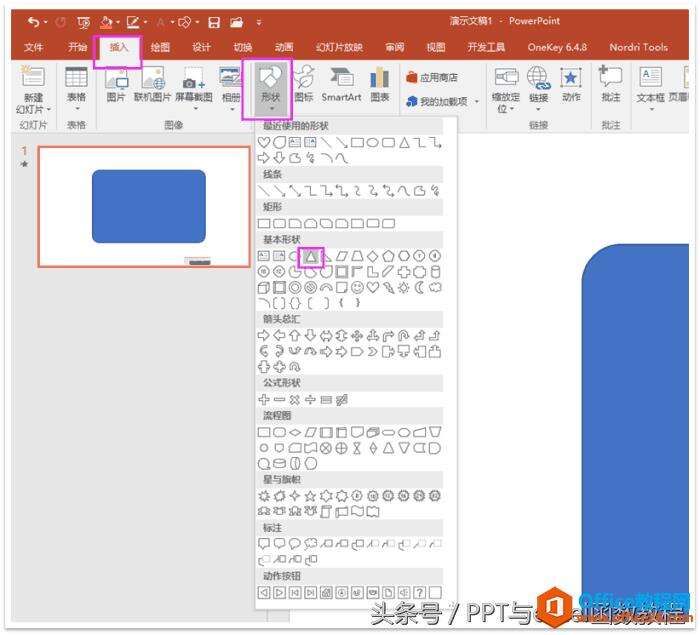Click the Undo icon in quick access toolbar
The image size is (700, 635).
(33, 21)
